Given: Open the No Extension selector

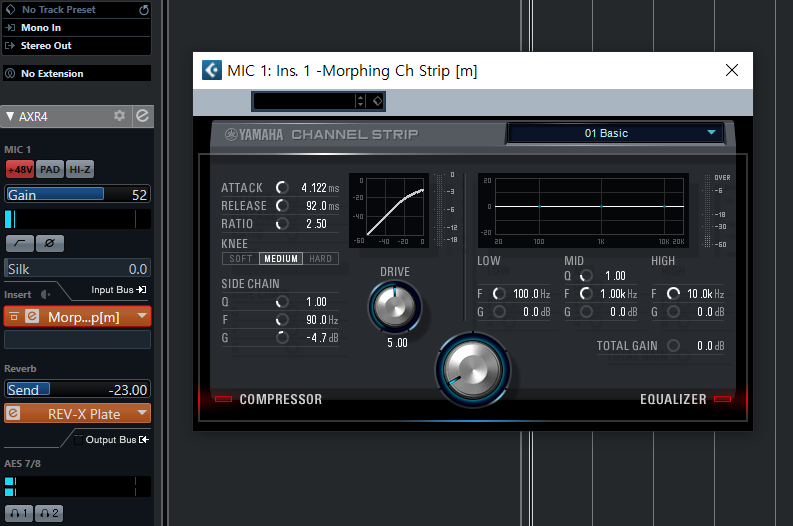Looking at the screenshot, I should click(77, 73).
